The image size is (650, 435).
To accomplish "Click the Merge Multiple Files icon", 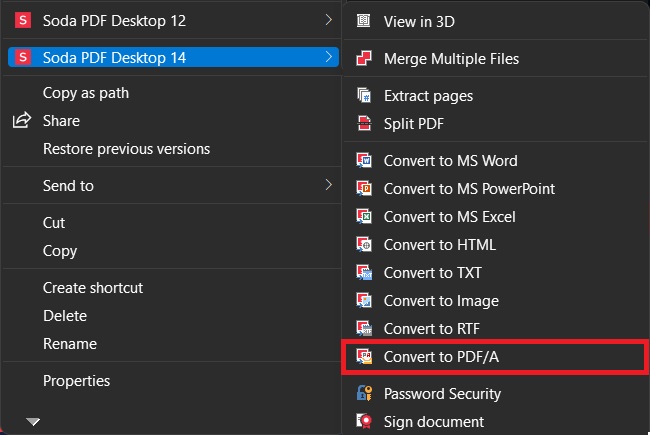I will click(364, 58).
